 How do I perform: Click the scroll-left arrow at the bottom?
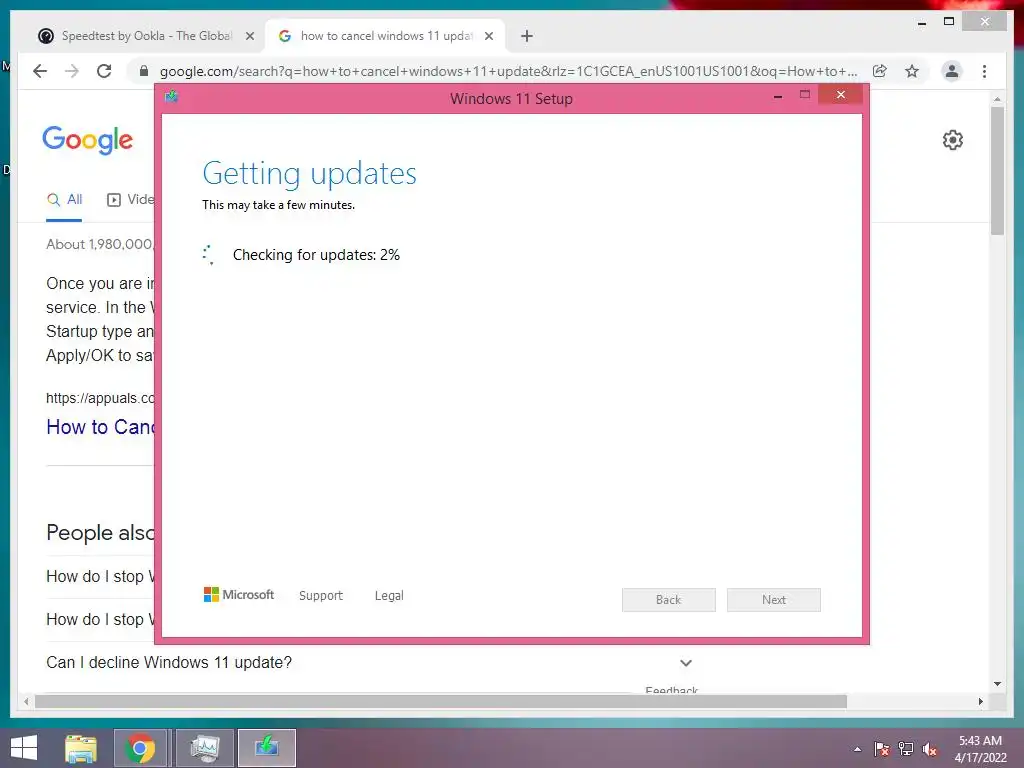pos(26,701)
